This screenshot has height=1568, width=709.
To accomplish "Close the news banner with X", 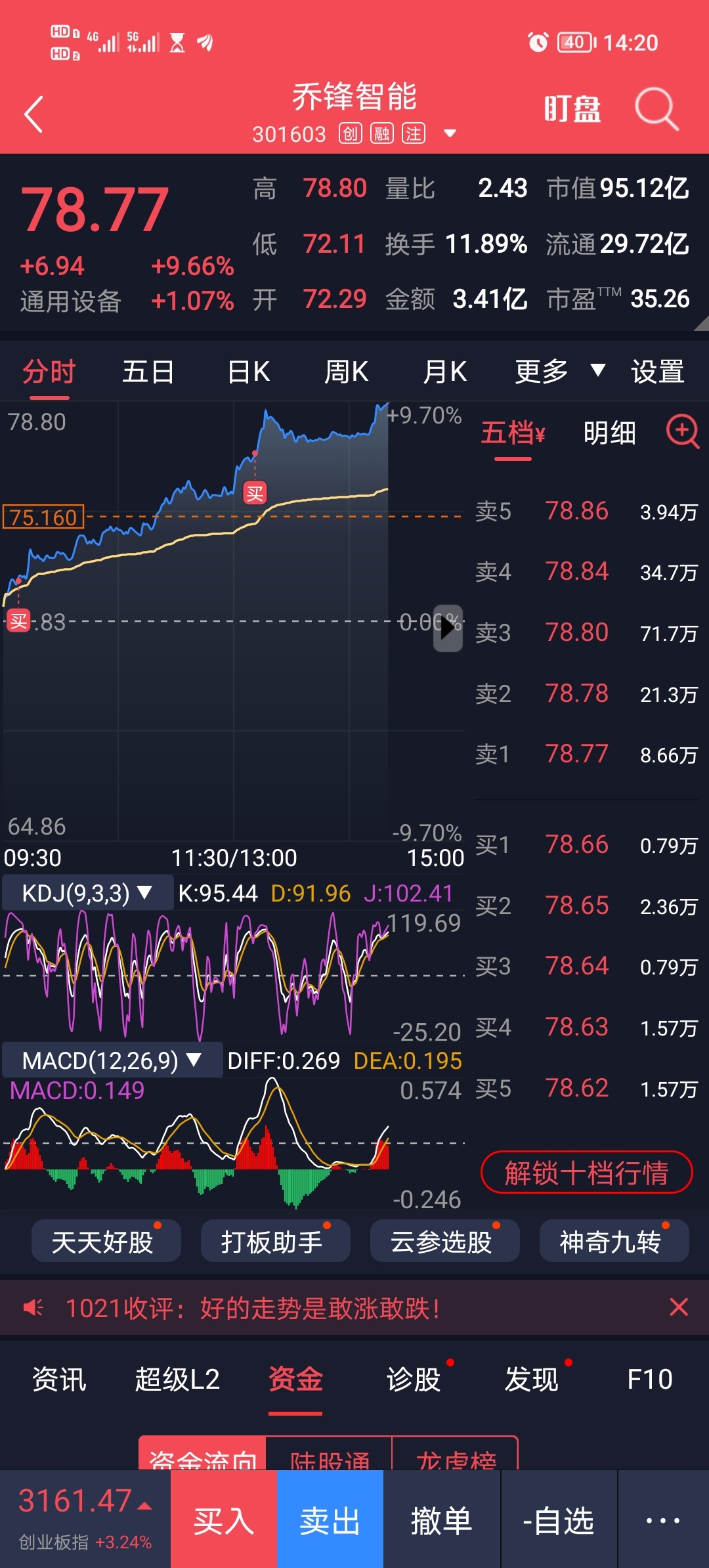I will coord(679,1307).
